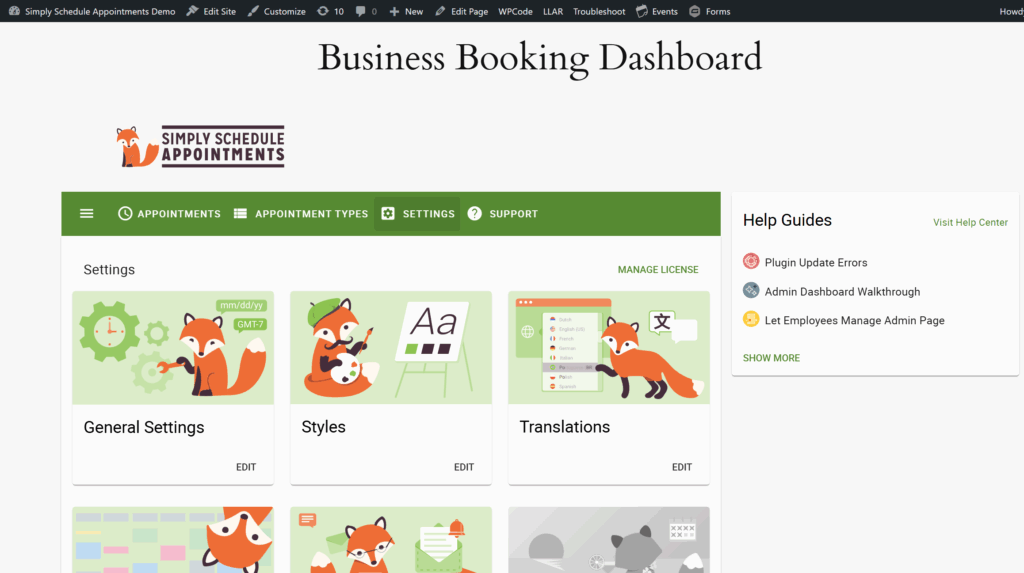
Task: Open Plugin Update Errors guide
Action: pyautogui.click(x=816, y=263)
